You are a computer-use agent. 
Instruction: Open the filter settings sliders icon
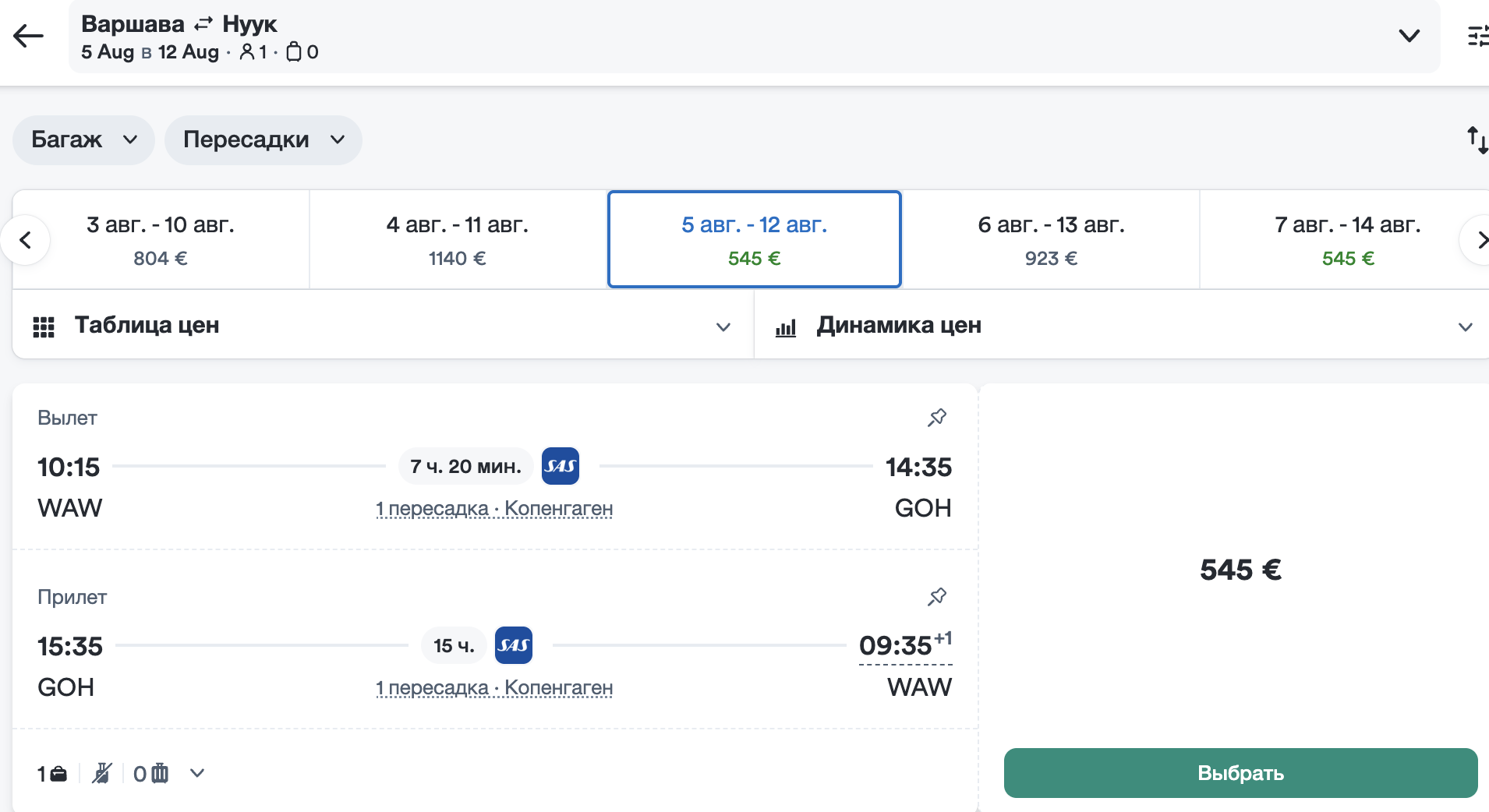[1477, 36]
